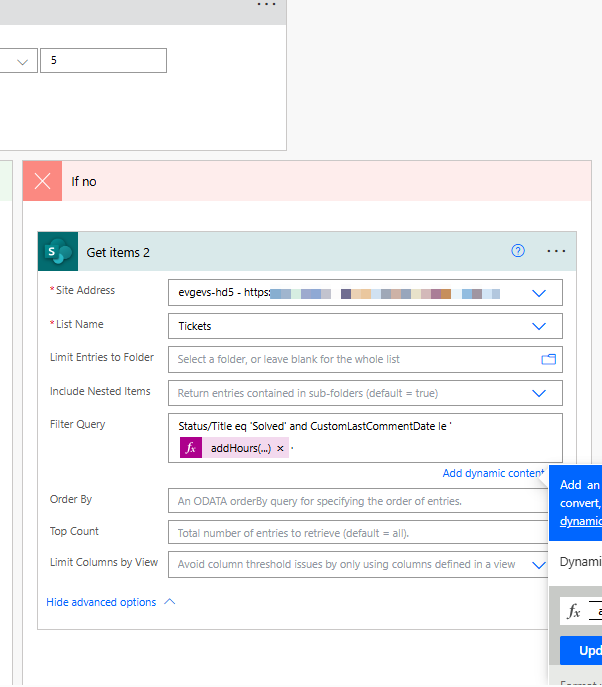Expand the Site Address dropdown
Image resolution: width=602 pixels, height=687 pixels.
539,293
